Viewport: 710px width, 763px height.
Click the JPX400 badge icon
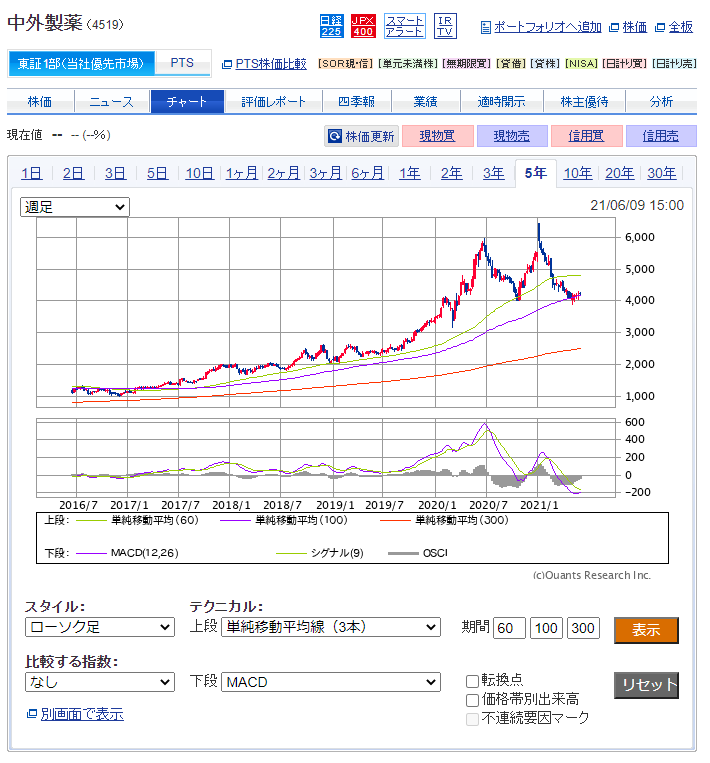tap(363, 26)
